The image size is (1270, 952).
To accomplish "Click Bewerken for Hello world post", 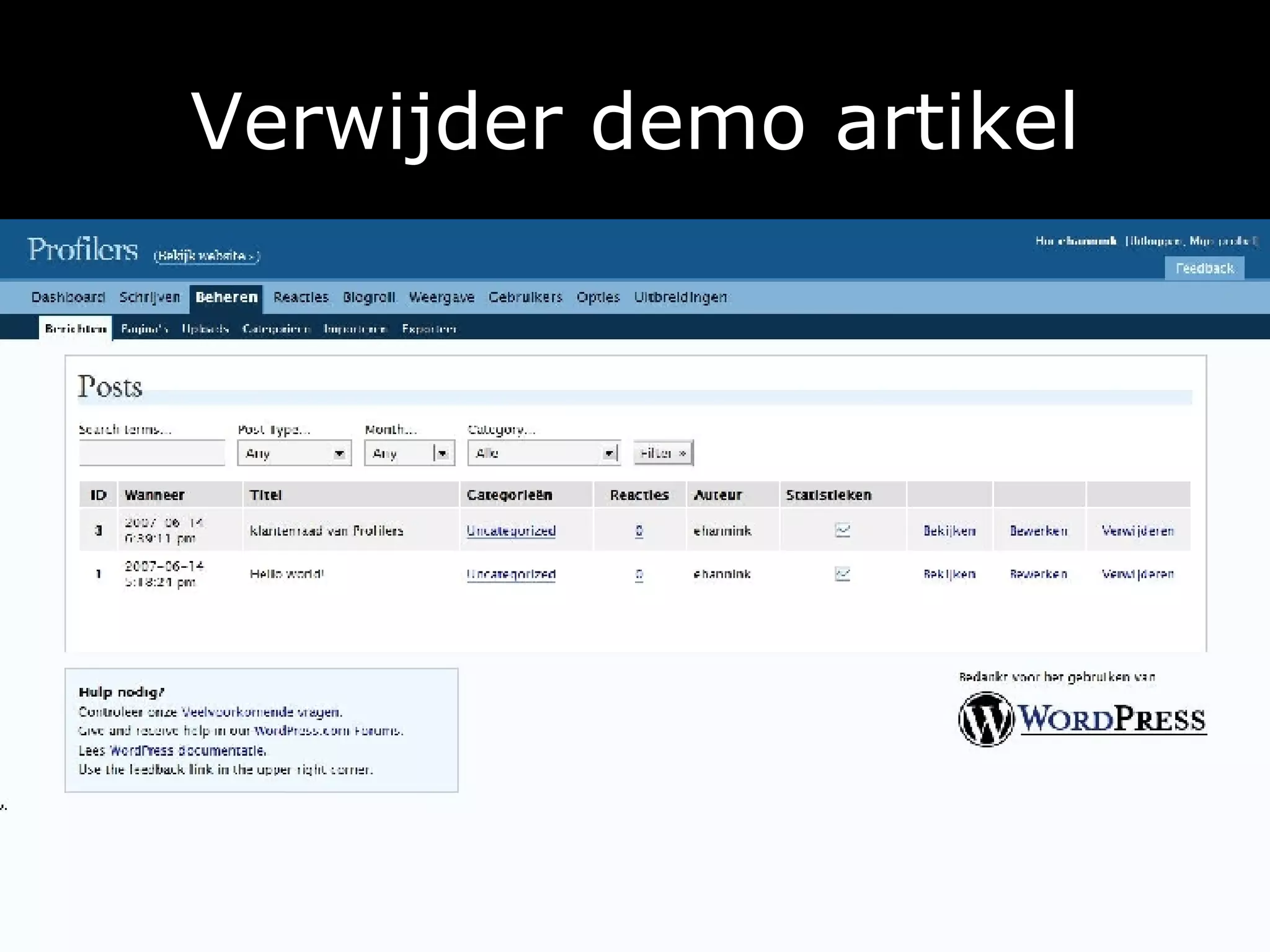I will [1038, 574].
